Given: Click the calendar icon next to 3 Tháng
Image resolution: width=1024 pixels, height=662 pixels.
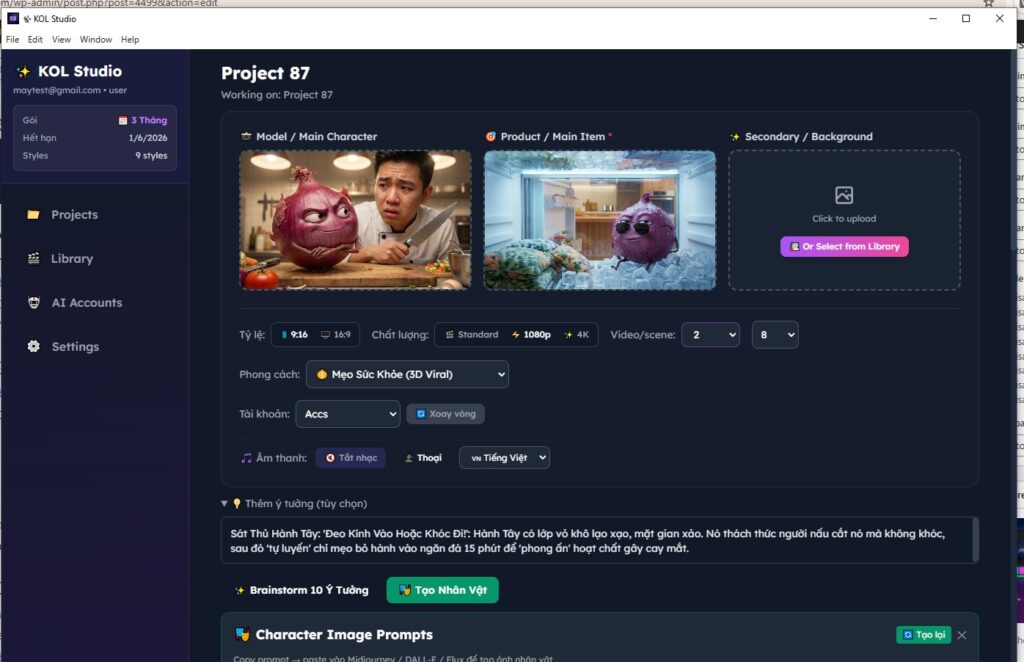Looking at the screenshot, I should [123, 120].
